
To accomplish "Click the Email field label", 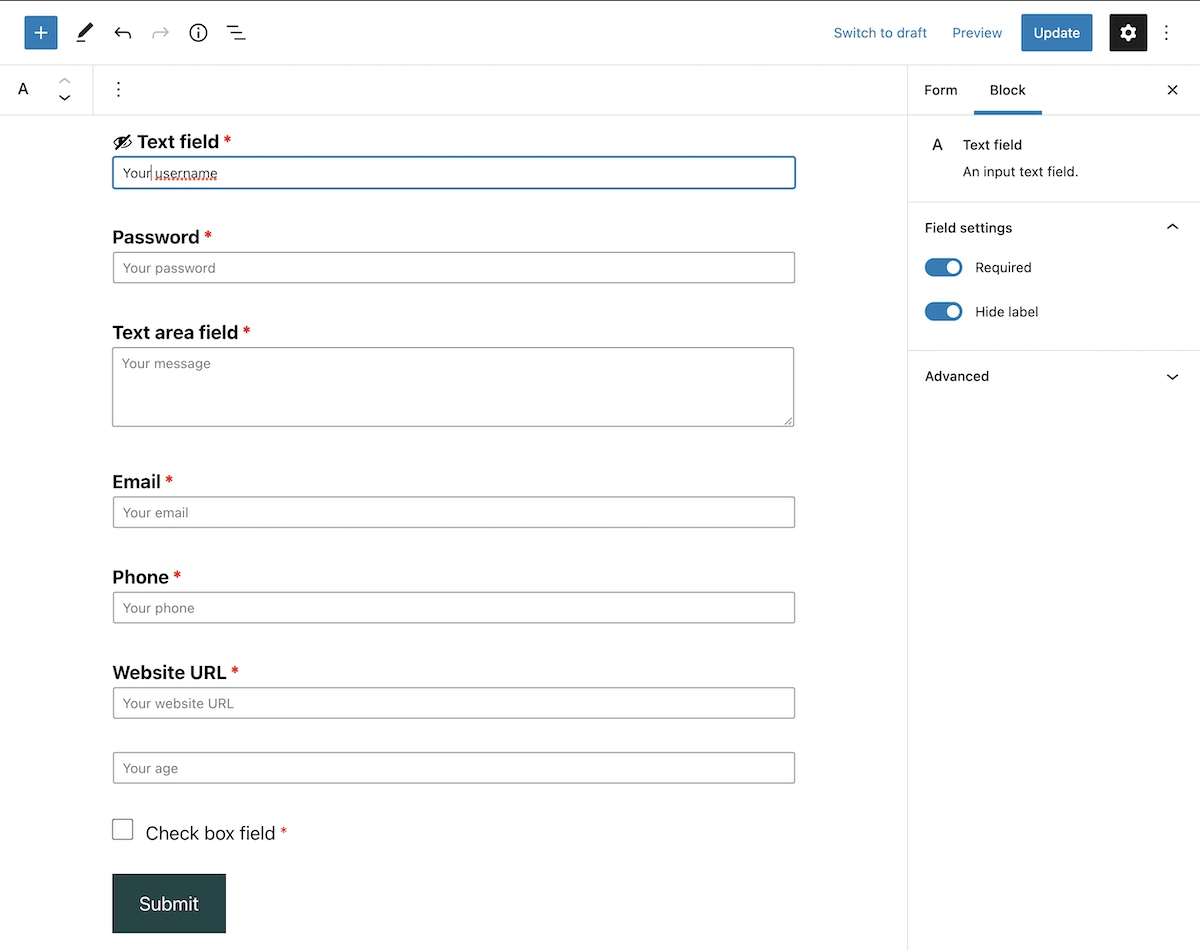I will pyautogui.click(x=137, y=482).
